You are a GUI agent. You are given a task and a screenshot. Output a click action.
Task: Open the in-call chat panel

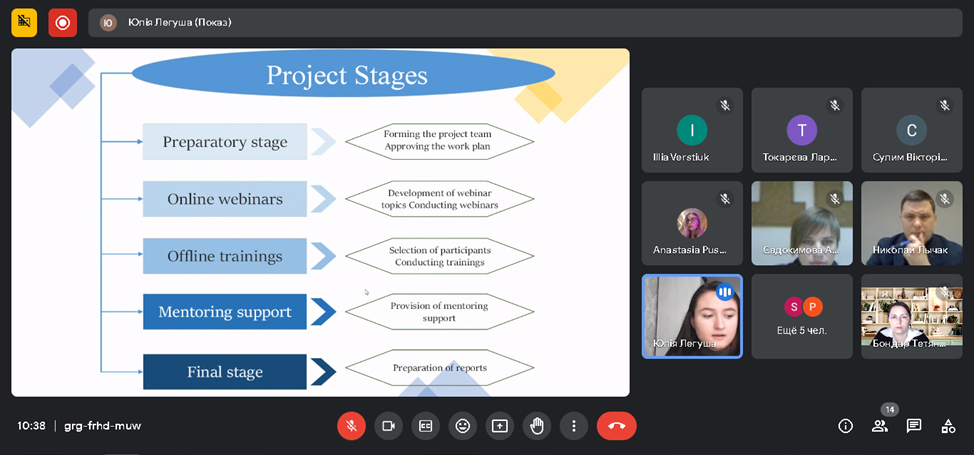pos(913,426)
